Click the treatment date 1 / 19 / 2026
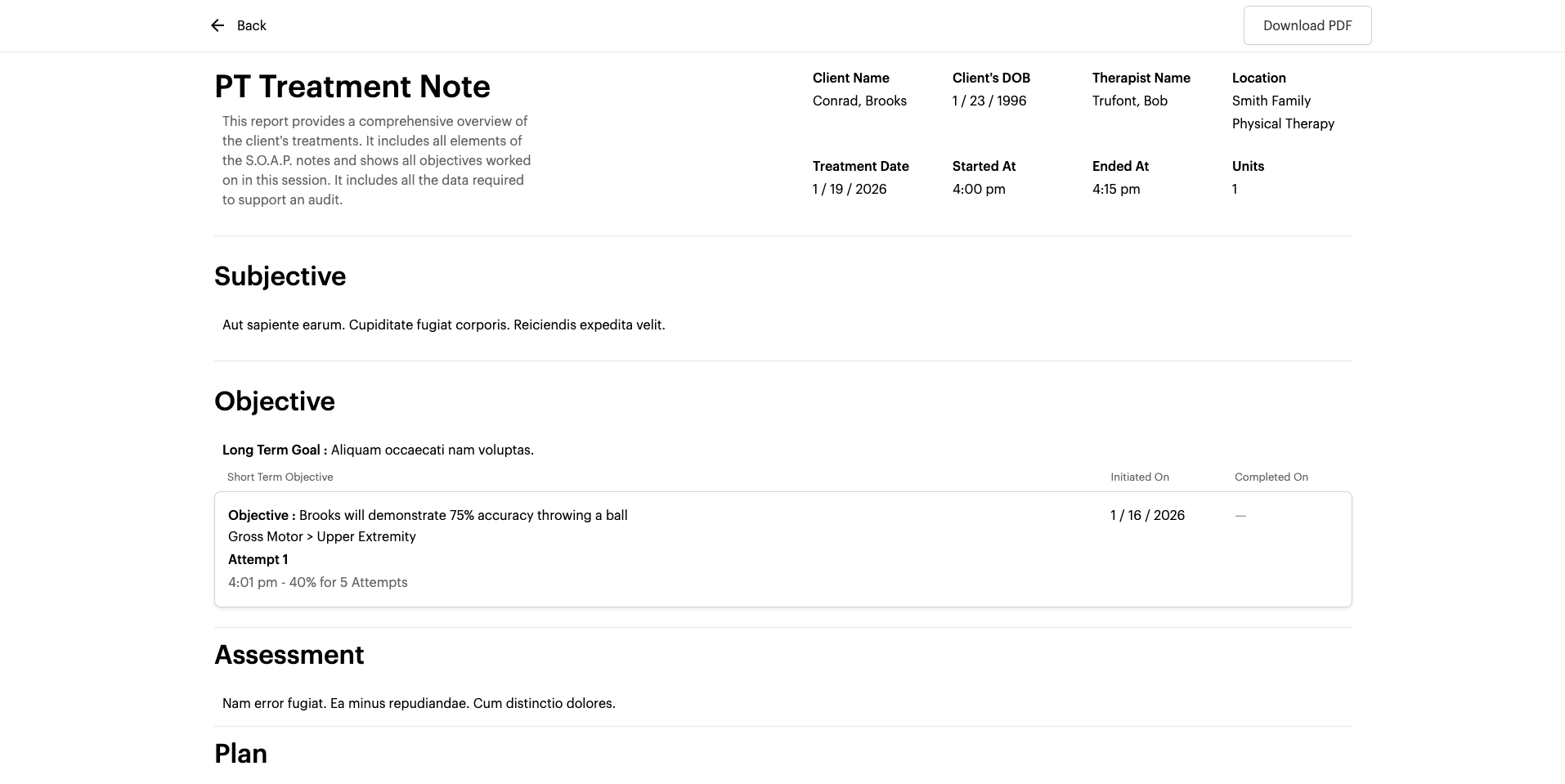Image resolution: width=1565 pixels, height=784 pixels. 849,189
